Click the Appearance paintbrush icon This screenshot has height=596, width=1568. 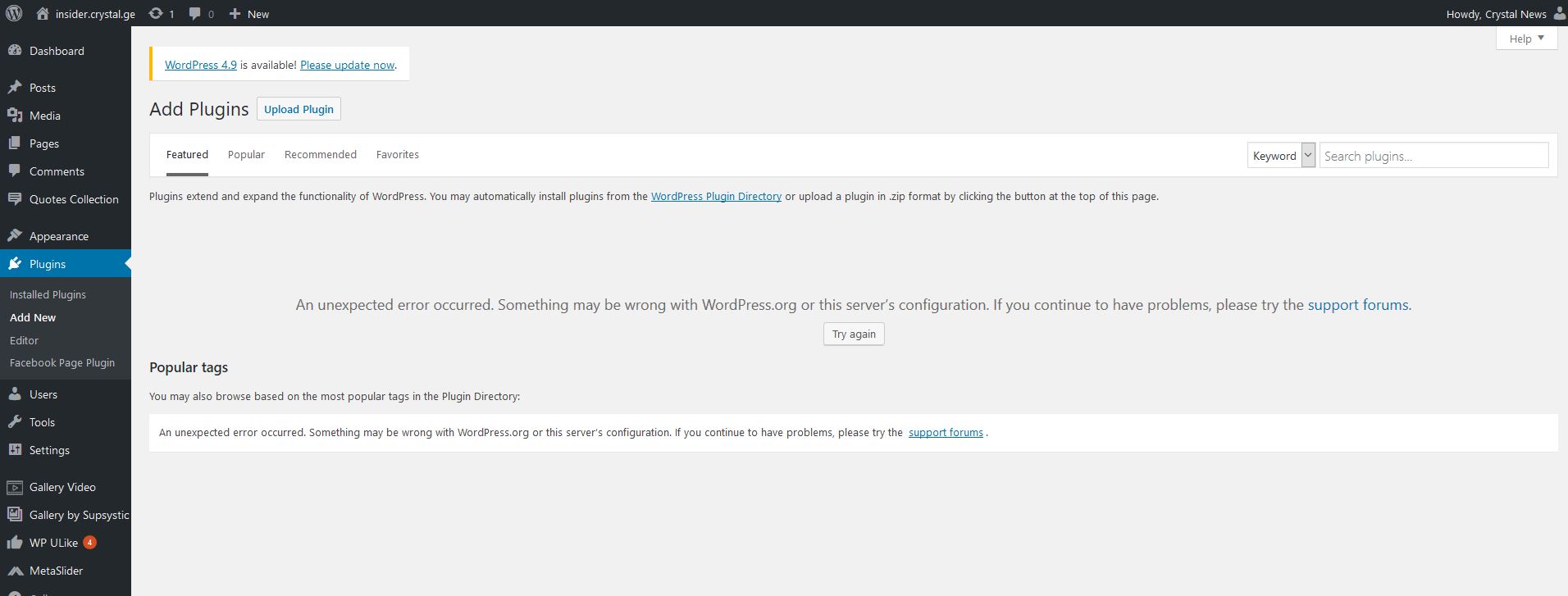15,236
